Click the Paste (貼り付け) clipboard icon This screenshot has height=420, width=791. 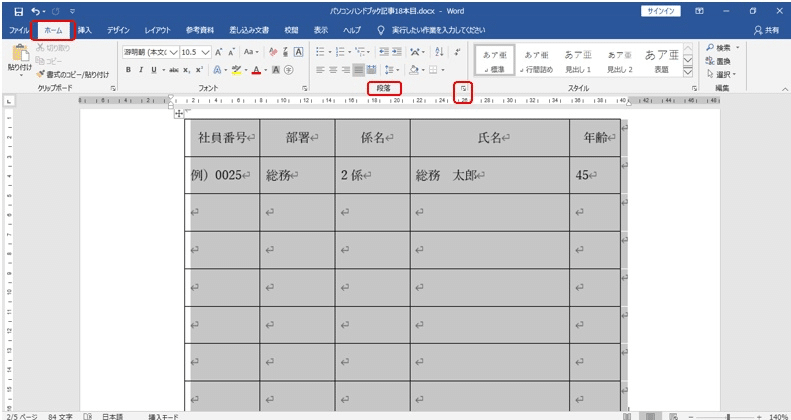click(20, 53)
